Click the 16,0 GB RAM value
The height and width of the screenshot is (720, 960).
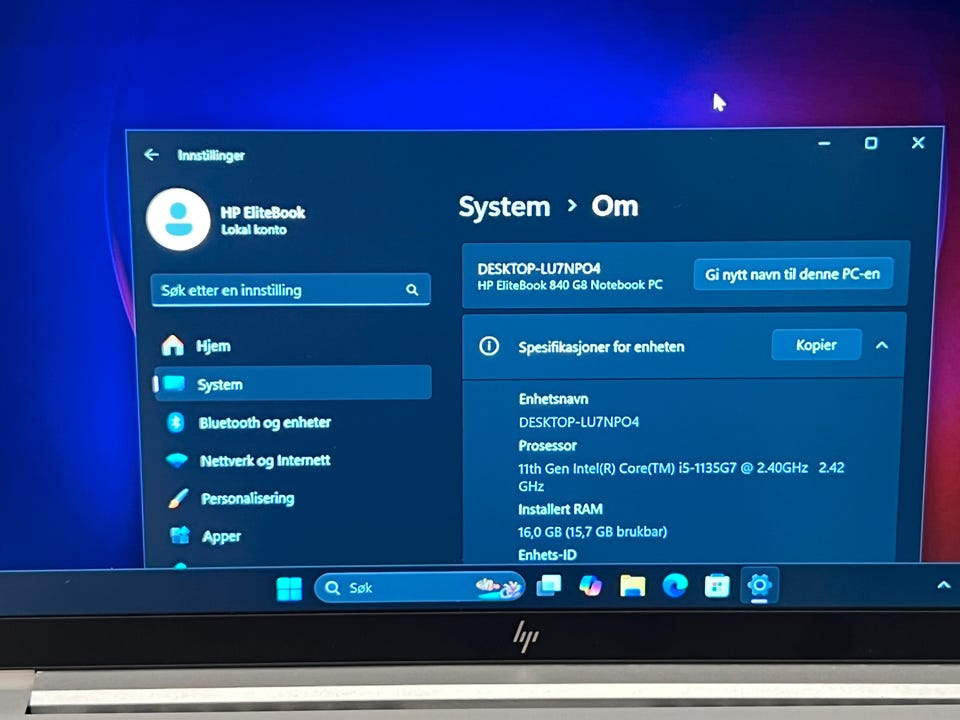[592, 531]
